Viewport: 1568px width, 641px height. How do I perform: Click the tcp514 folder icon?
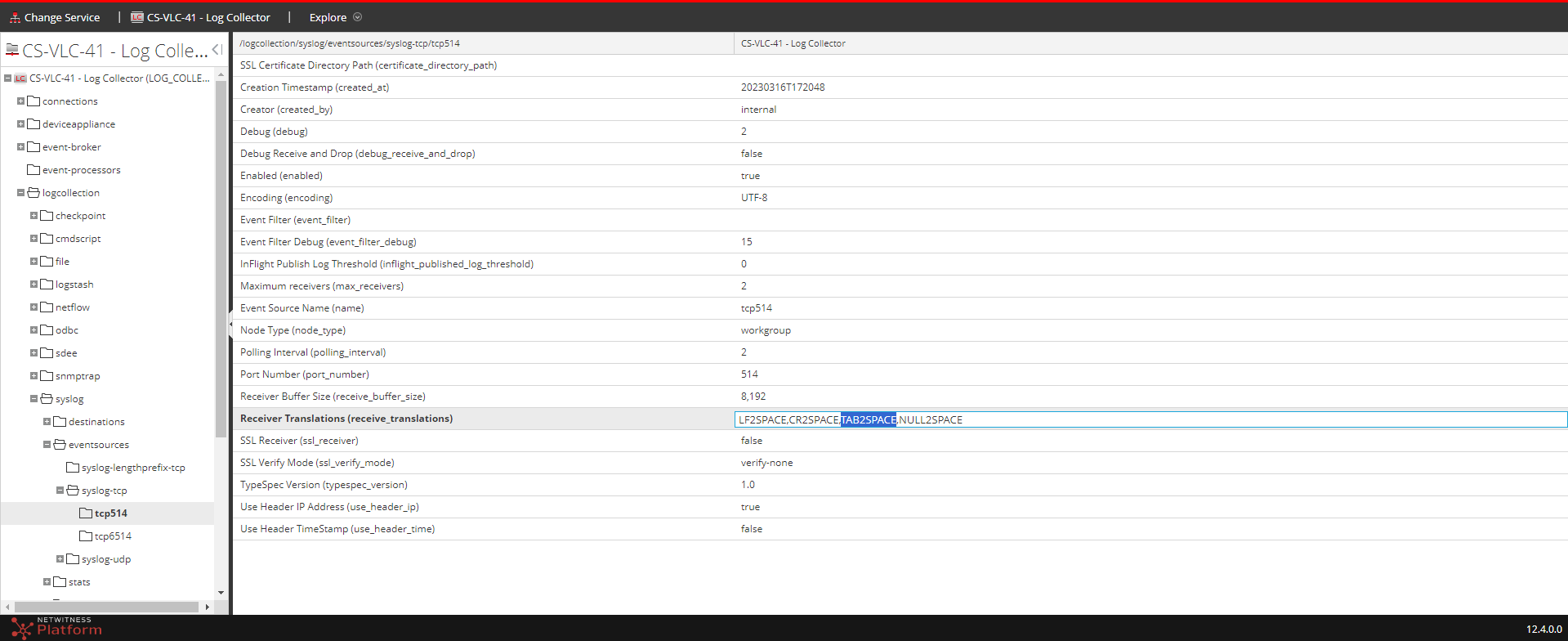pyautogui.click(x=86, y=513)
